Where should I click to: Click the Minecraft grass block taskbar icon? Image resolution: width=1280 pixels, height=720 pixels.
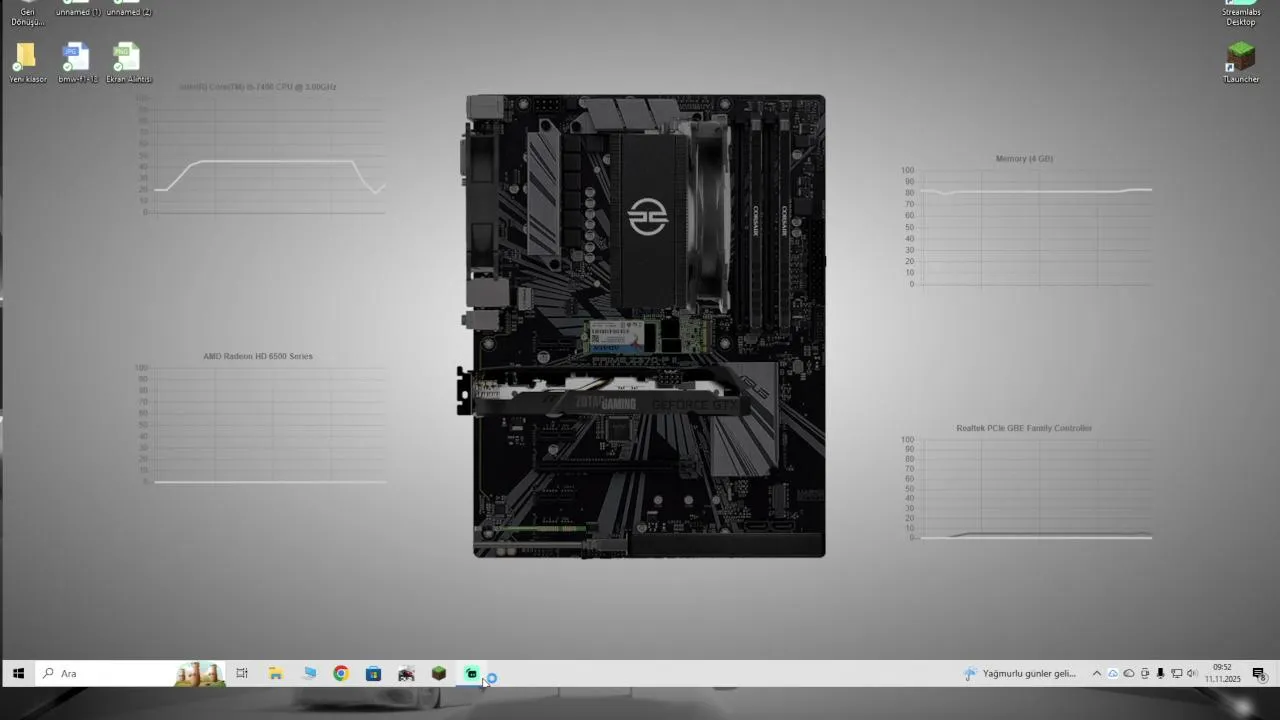click(x=438, y=674)
